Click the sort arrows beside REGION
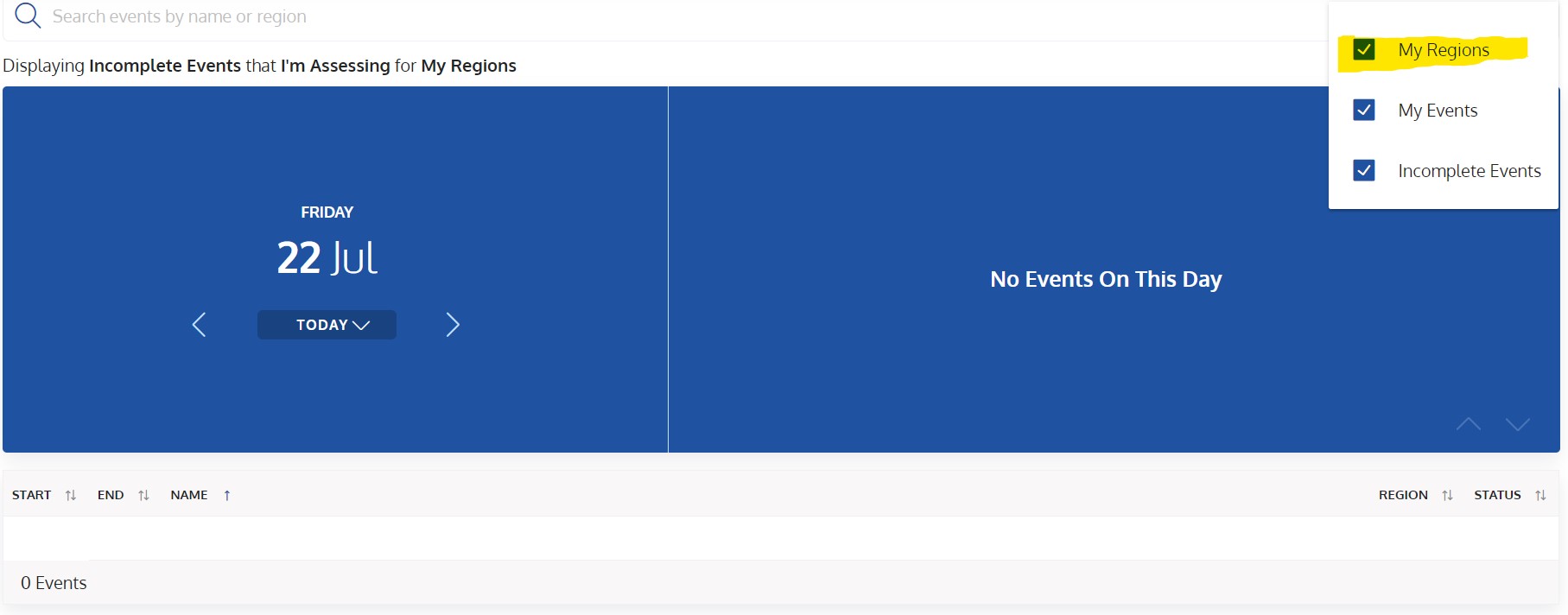Viewport: 1568px width, 615px height. [1447, 495]
